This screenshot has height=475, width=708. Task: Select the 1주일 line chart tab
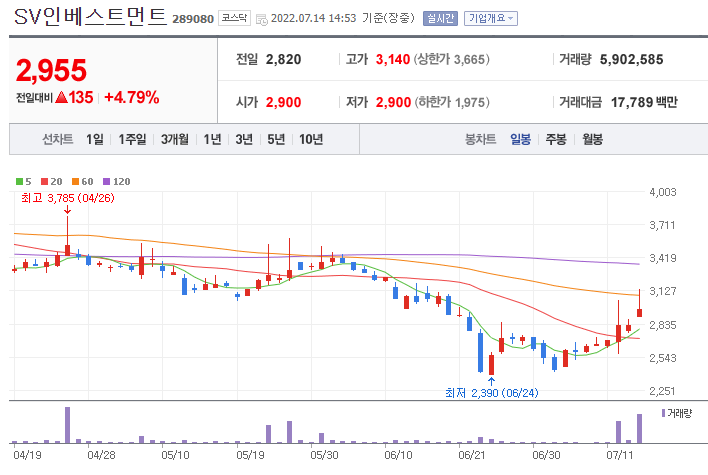tap(132, 139)
